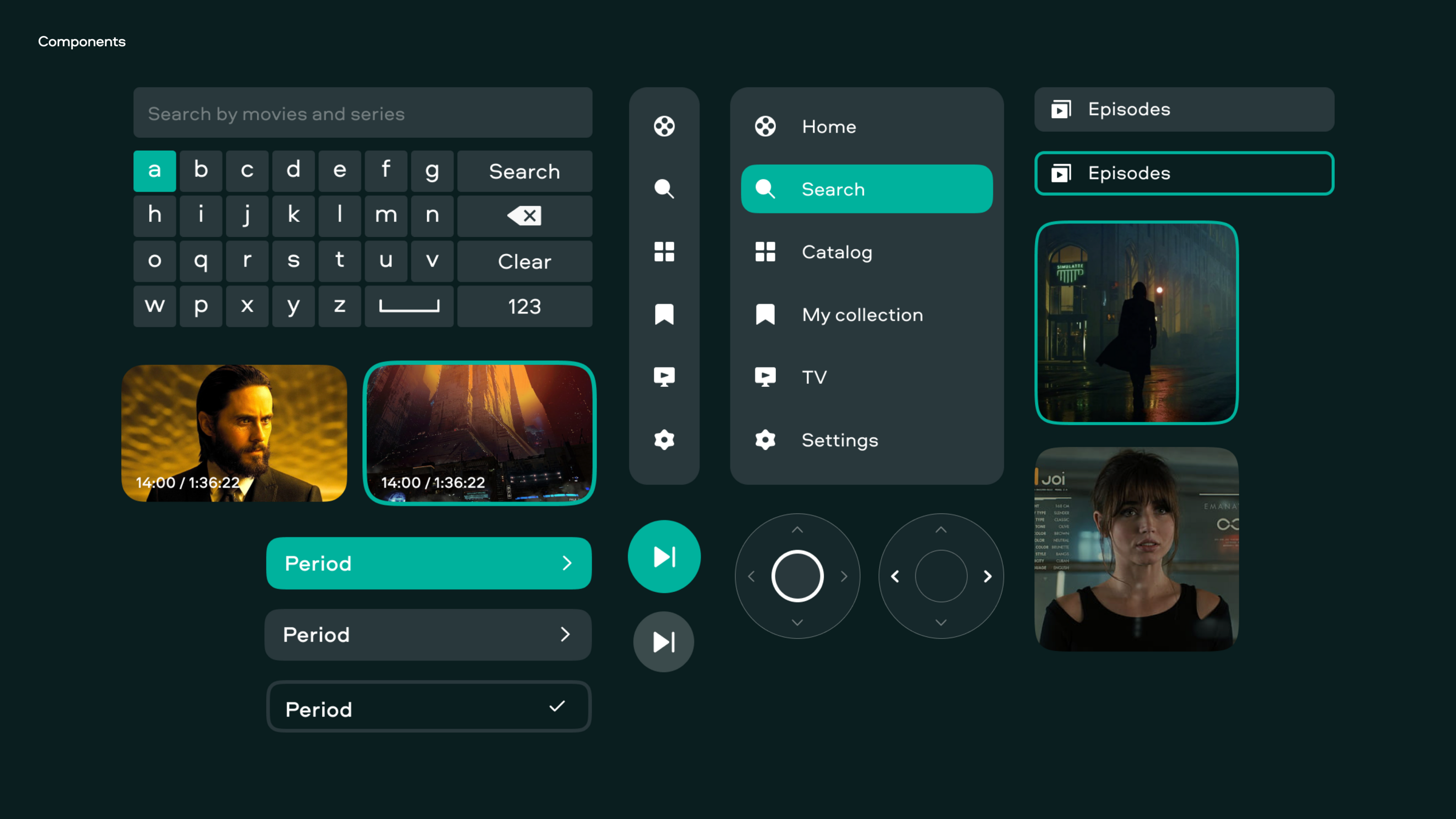Open My collection menu item
This screenshot has width=1456, height=819.
tap(861, 315)
